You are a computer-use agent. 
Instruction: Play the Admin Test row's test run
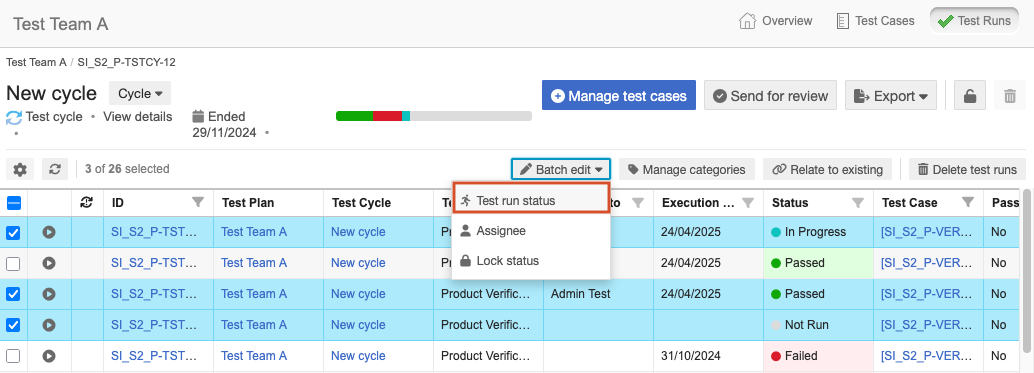click(x=49, y=294)
